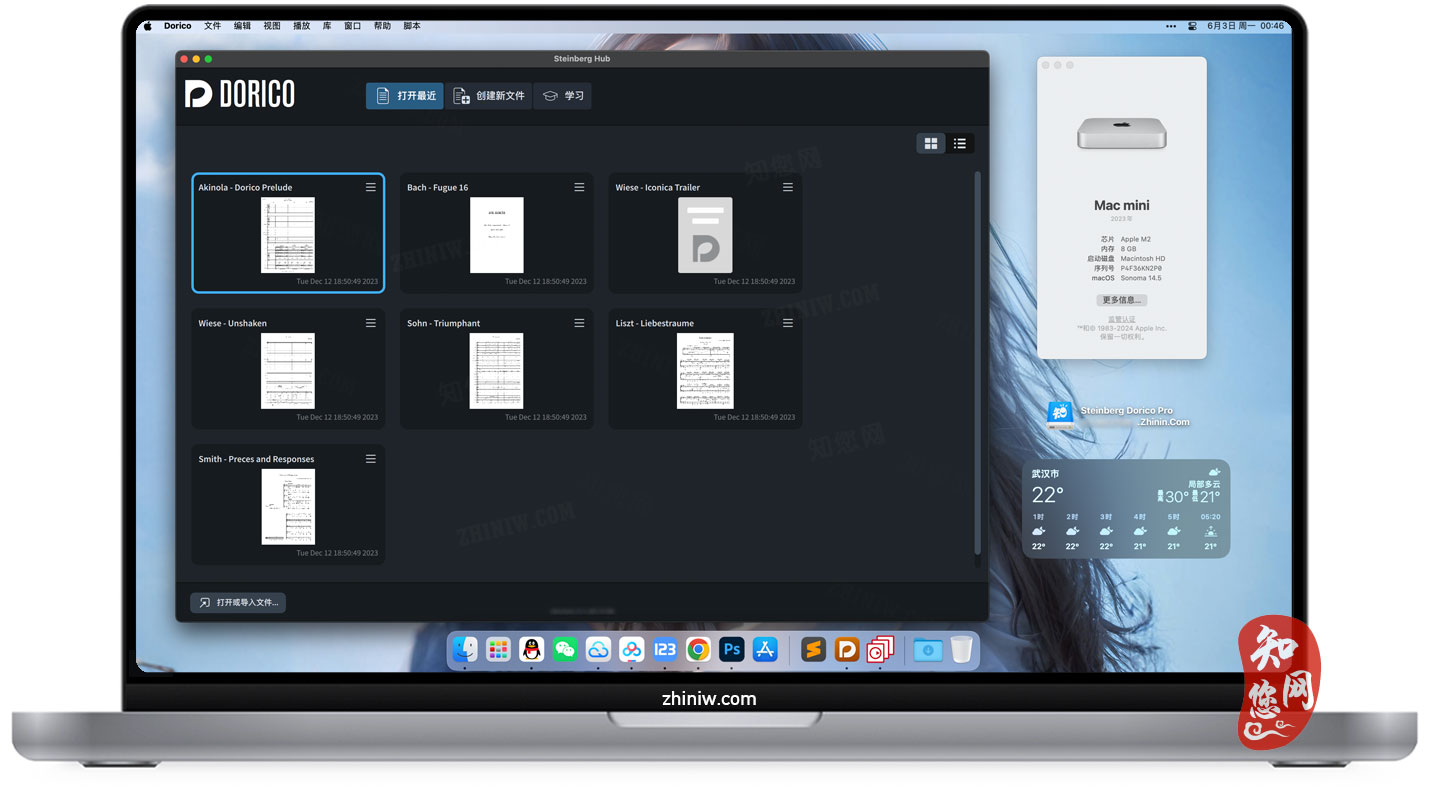Switch to list view of recent files
This screenshot has height=797, width=1429.
click(x=960, y=143)
